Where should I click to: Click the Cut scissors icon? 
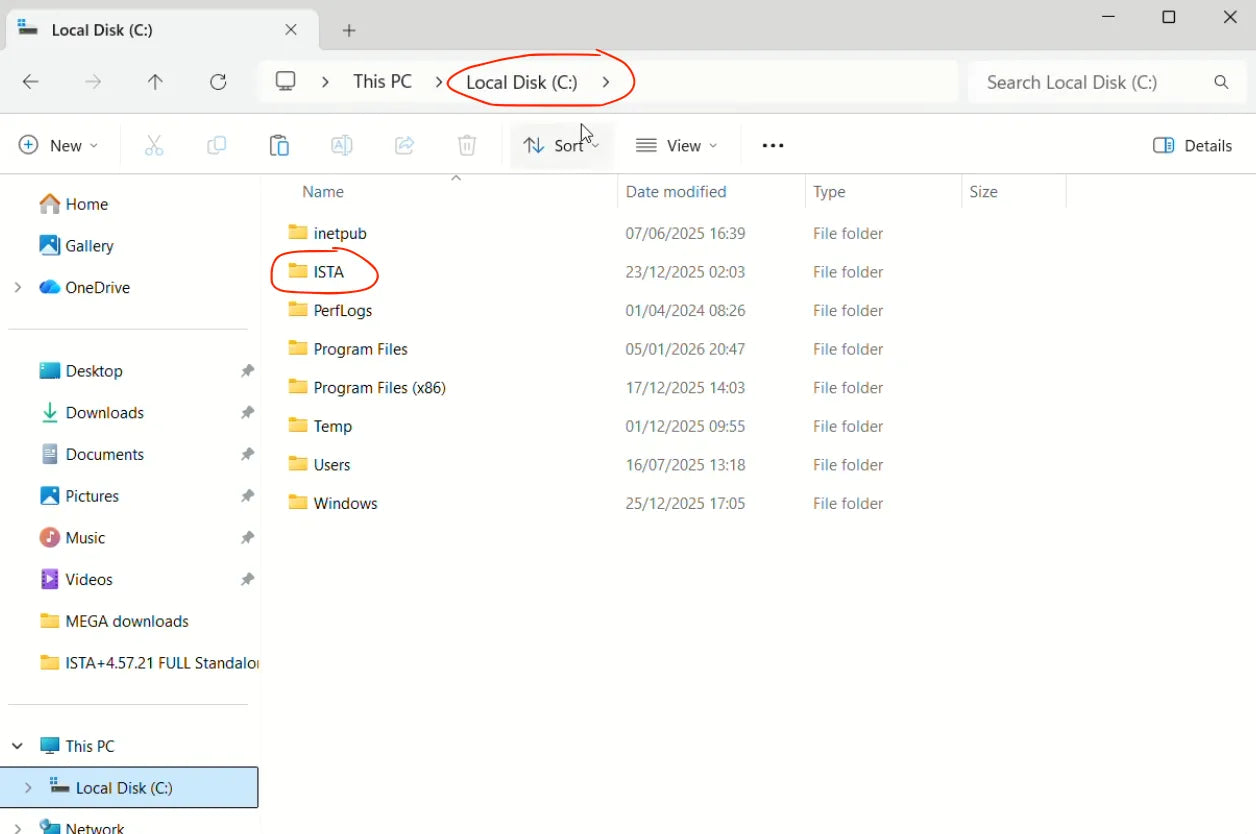tap(154, 145)
